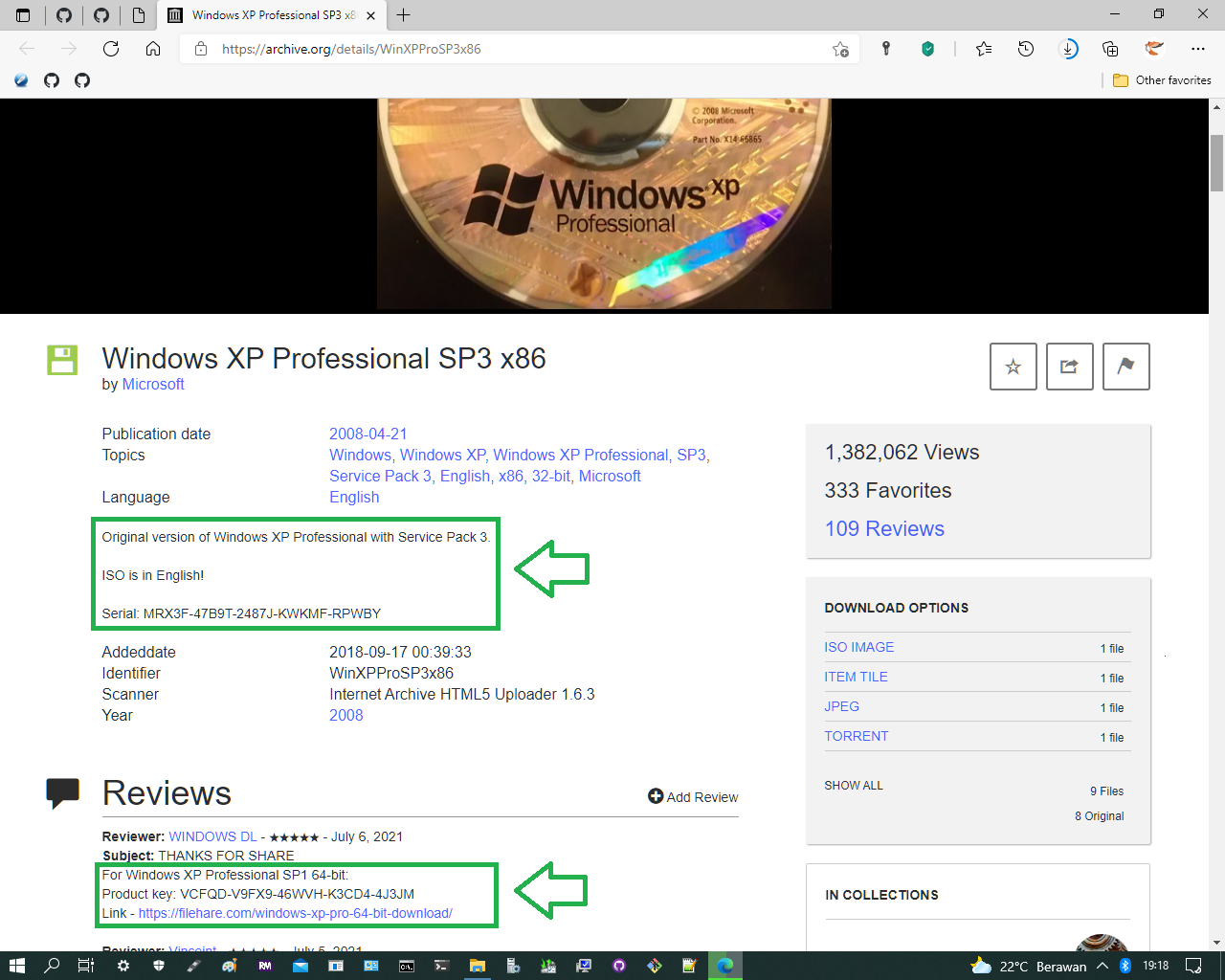Open Settings gear on taskbar

pos(123,966)
